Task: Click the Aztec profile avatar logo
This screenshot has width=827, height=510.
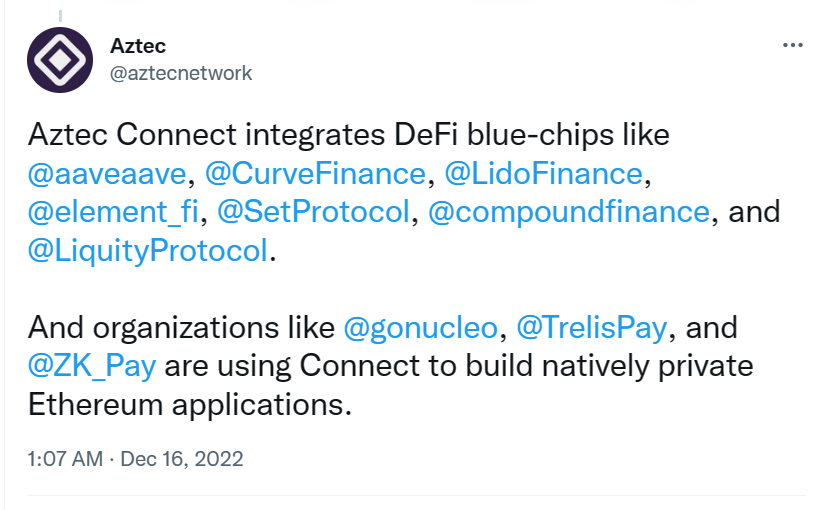Action: click(x=59, y=61)
